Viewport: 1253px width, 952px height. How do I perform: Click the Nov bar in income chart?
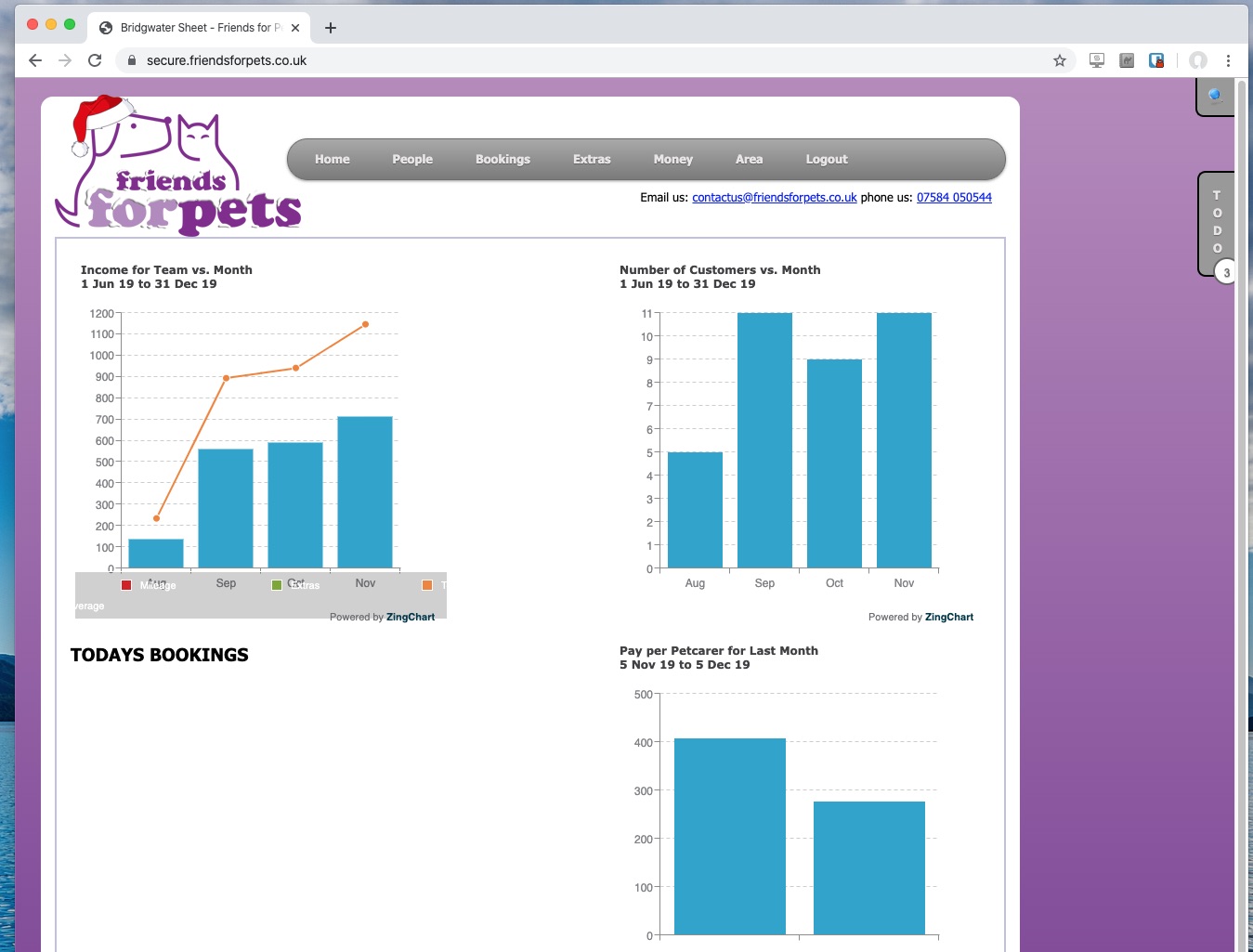pos(365,492)
